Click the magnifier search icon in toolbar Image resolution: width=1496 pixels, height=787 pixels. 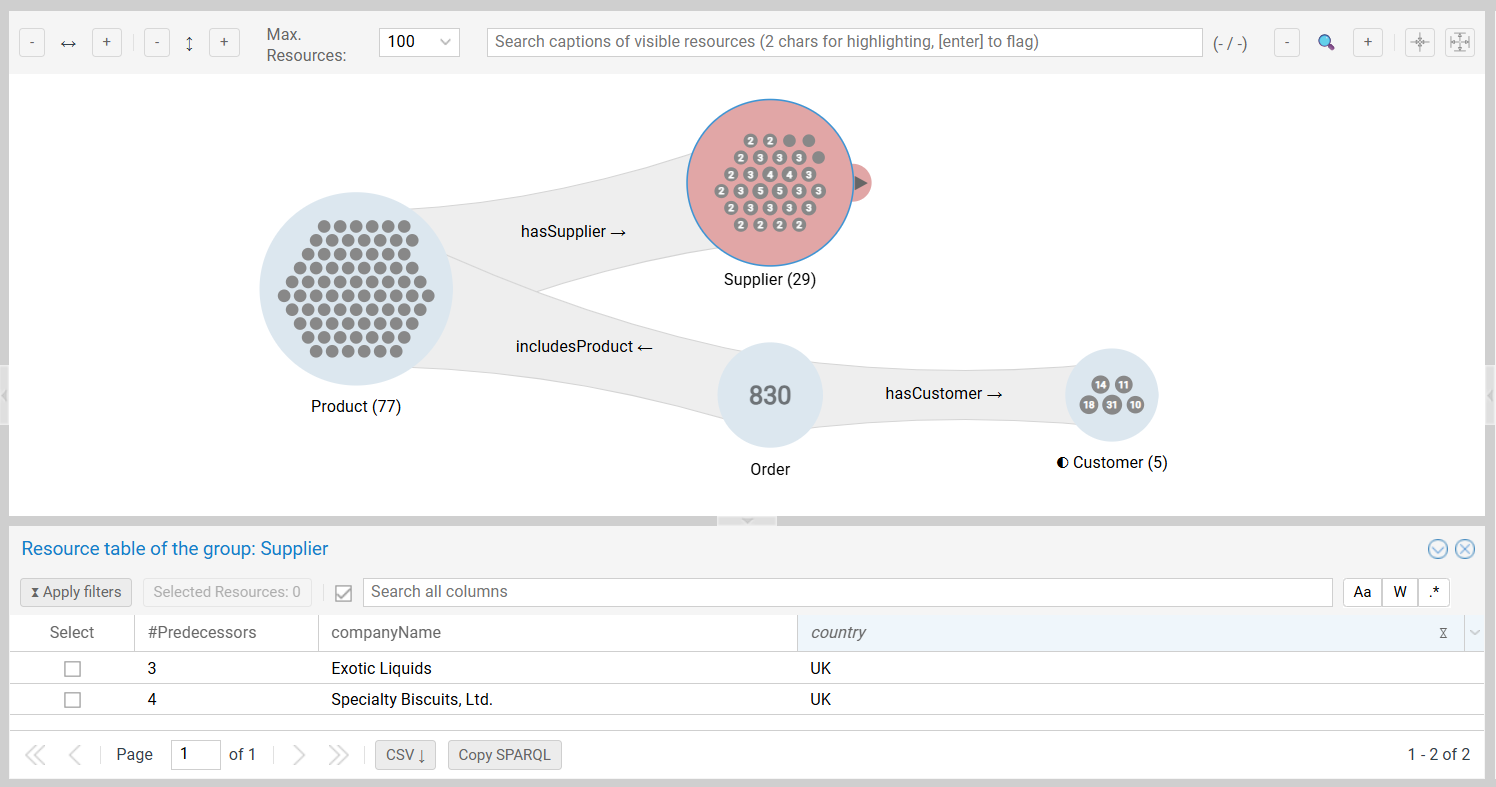click(x=1326, y=43)
